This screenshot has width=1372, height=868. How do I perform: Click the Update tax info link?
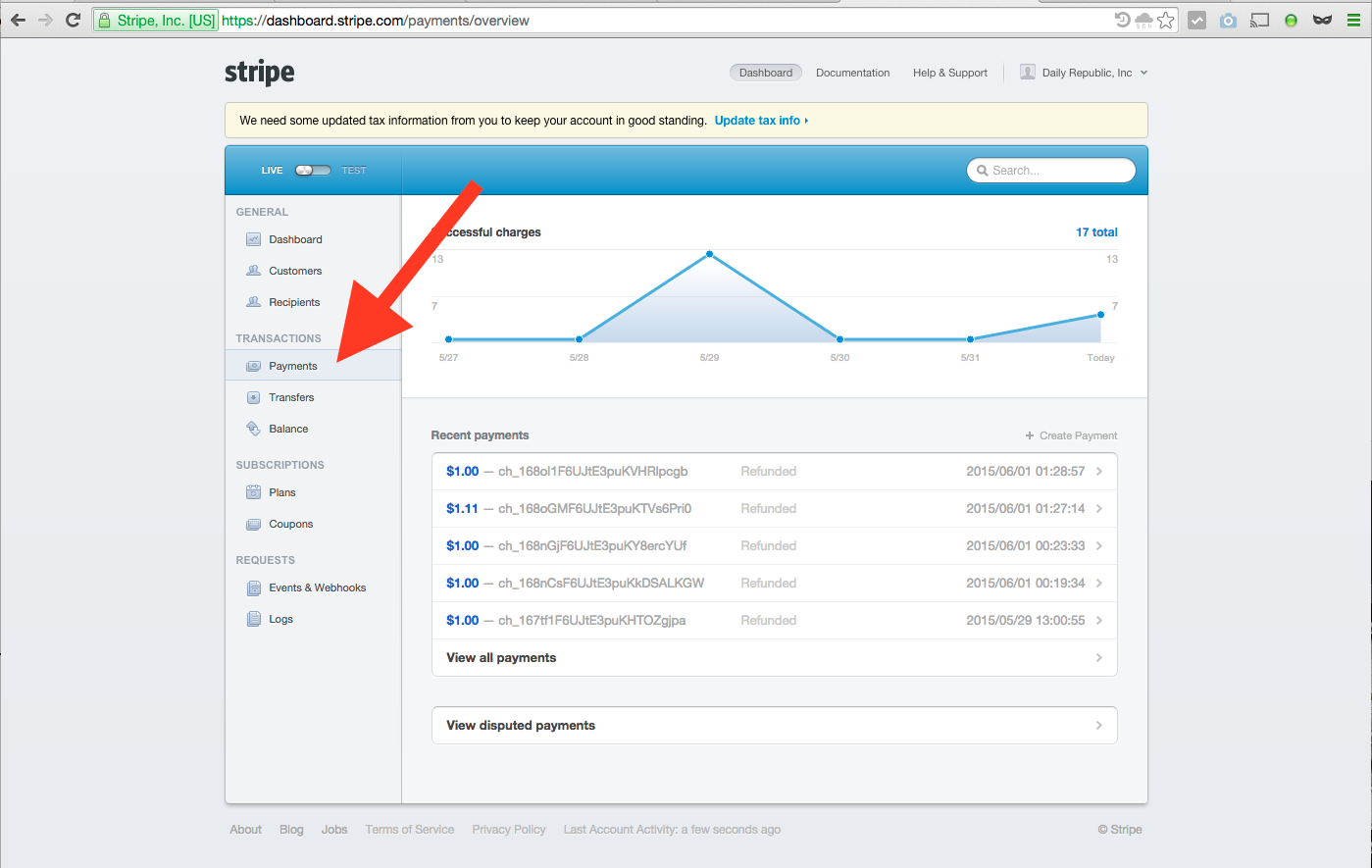click(x=760, y=121)
